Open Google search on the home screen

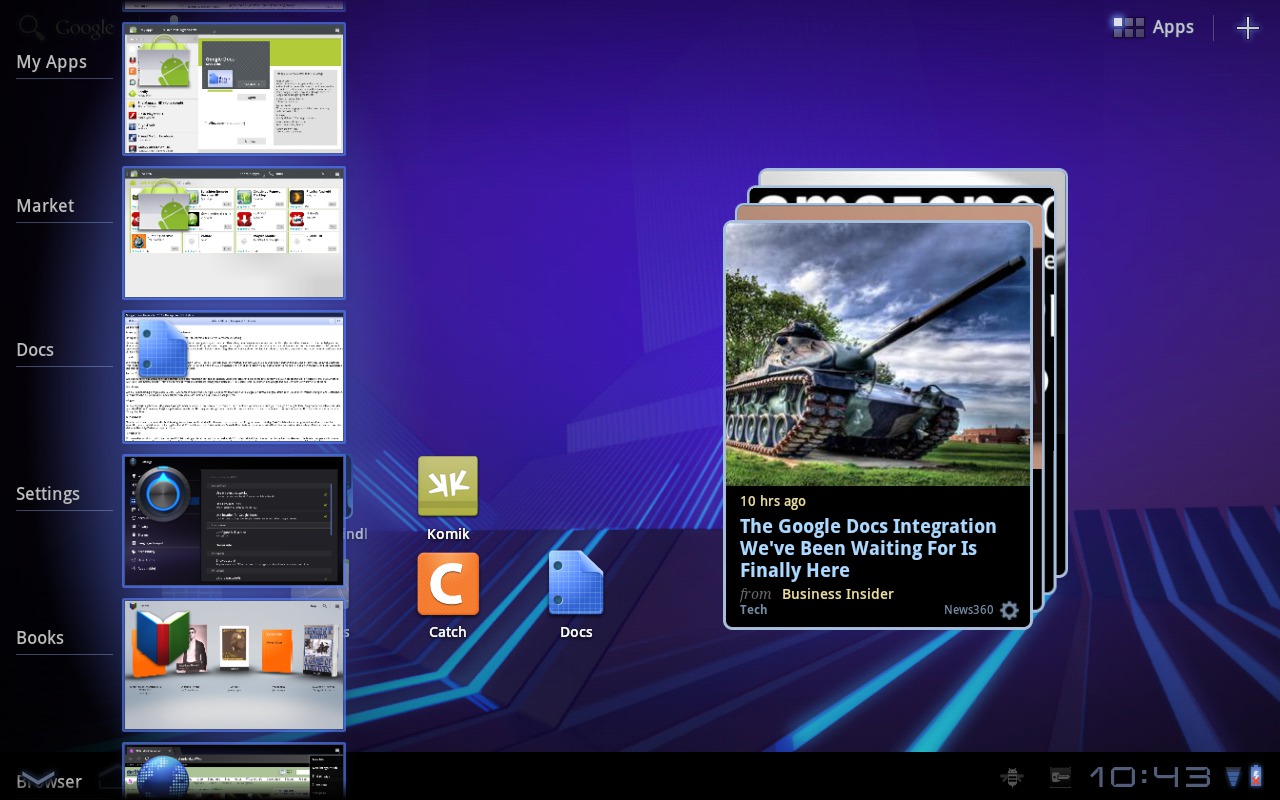[66, 27]
